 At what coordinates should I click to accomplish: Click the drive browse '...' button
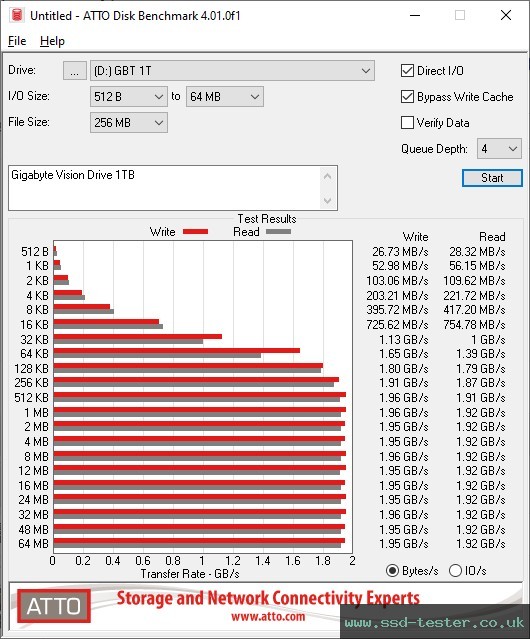pos(75,71)
